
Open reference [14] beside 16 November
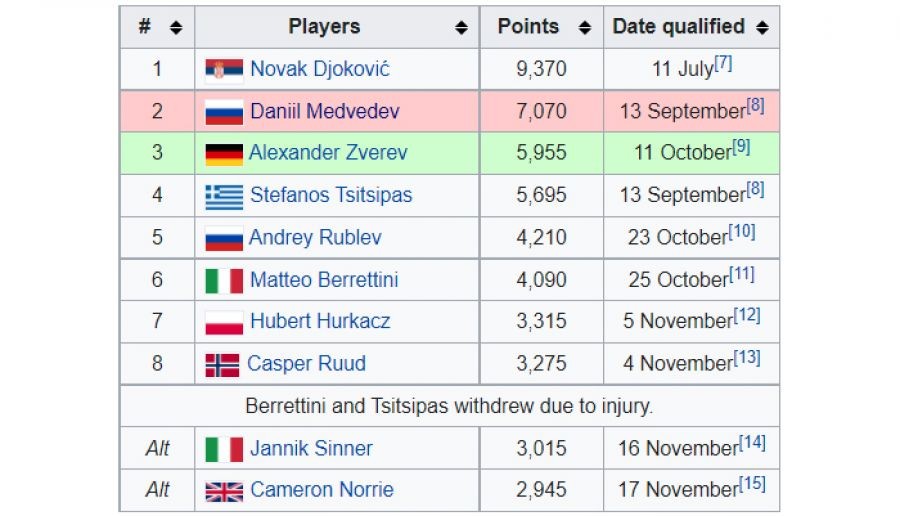[752, 442]
